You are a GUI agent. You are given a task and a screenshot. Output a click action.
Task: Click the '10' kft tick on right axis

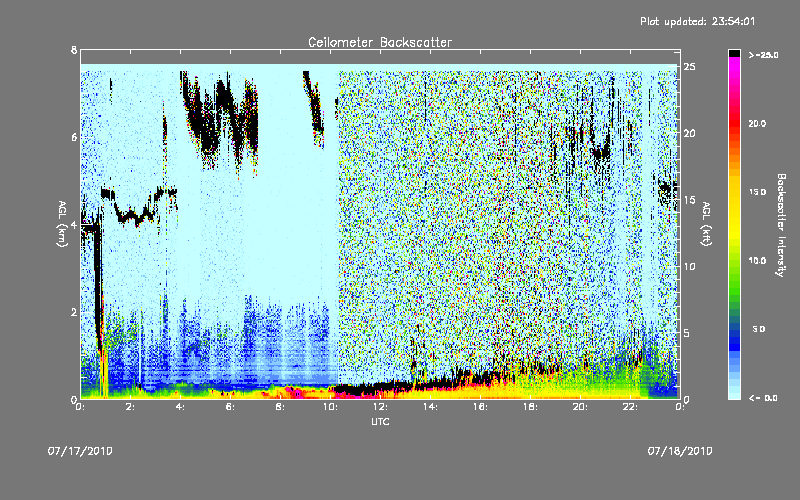pyautogui.click(x=690, y=266)
